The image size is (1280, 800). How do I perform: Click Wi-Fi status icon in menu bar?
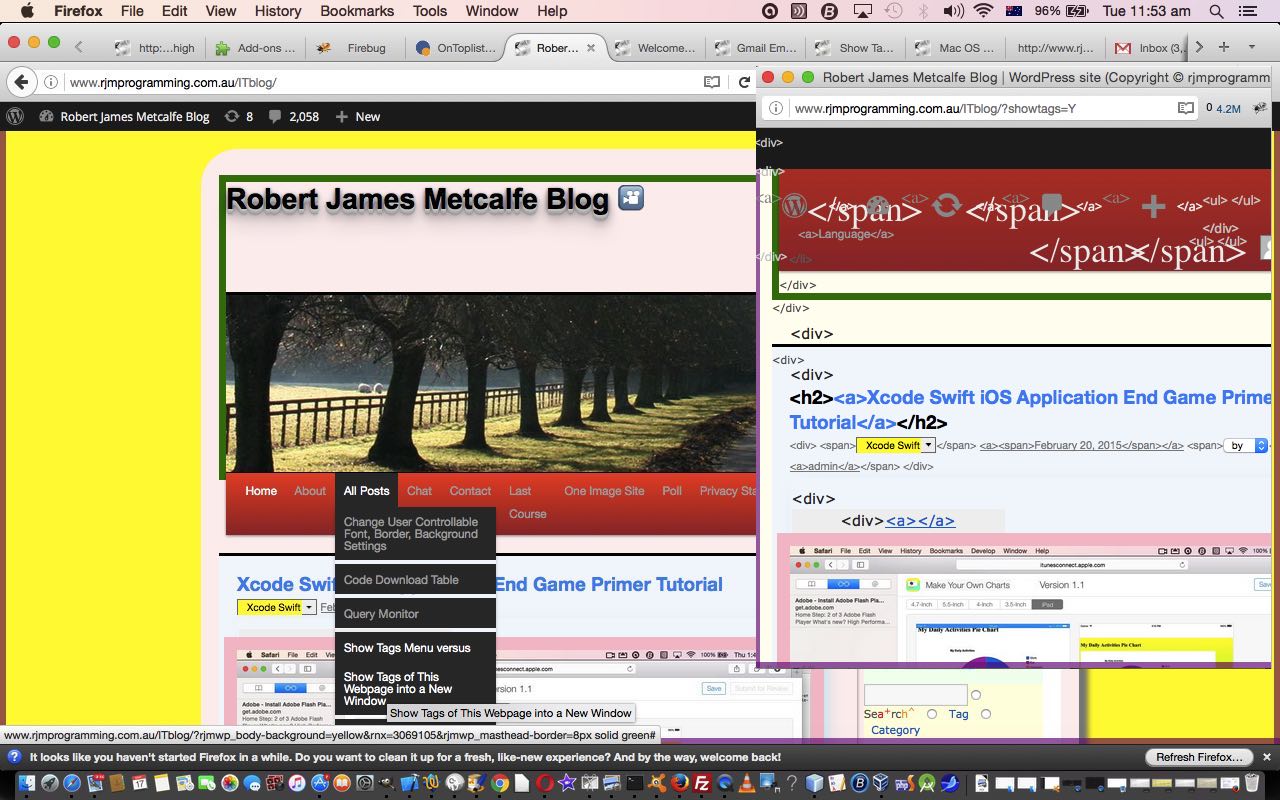(x=983, y=11)
